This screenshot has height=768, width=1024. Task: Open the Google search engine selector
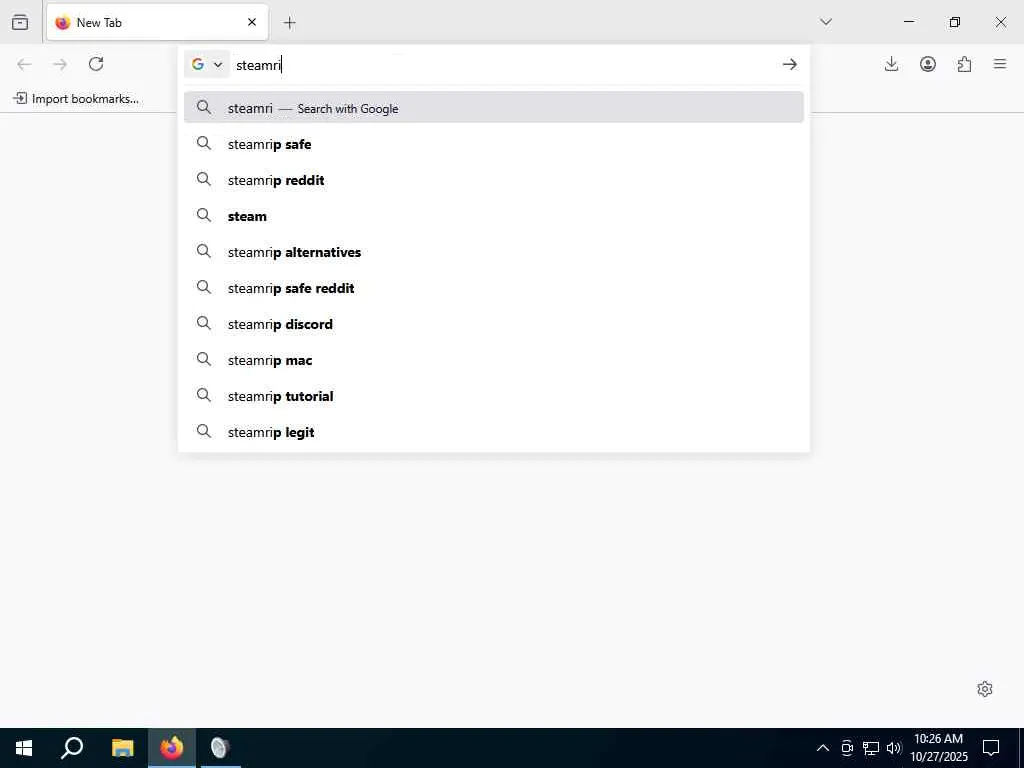tap(207, 64)
